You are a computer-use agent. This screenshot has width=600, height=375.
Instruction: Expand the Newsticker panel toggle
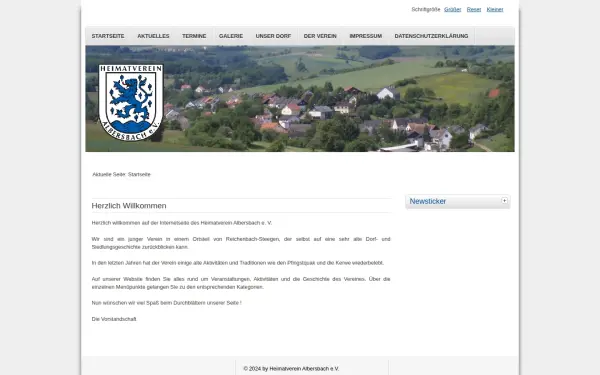coord(504,201)
